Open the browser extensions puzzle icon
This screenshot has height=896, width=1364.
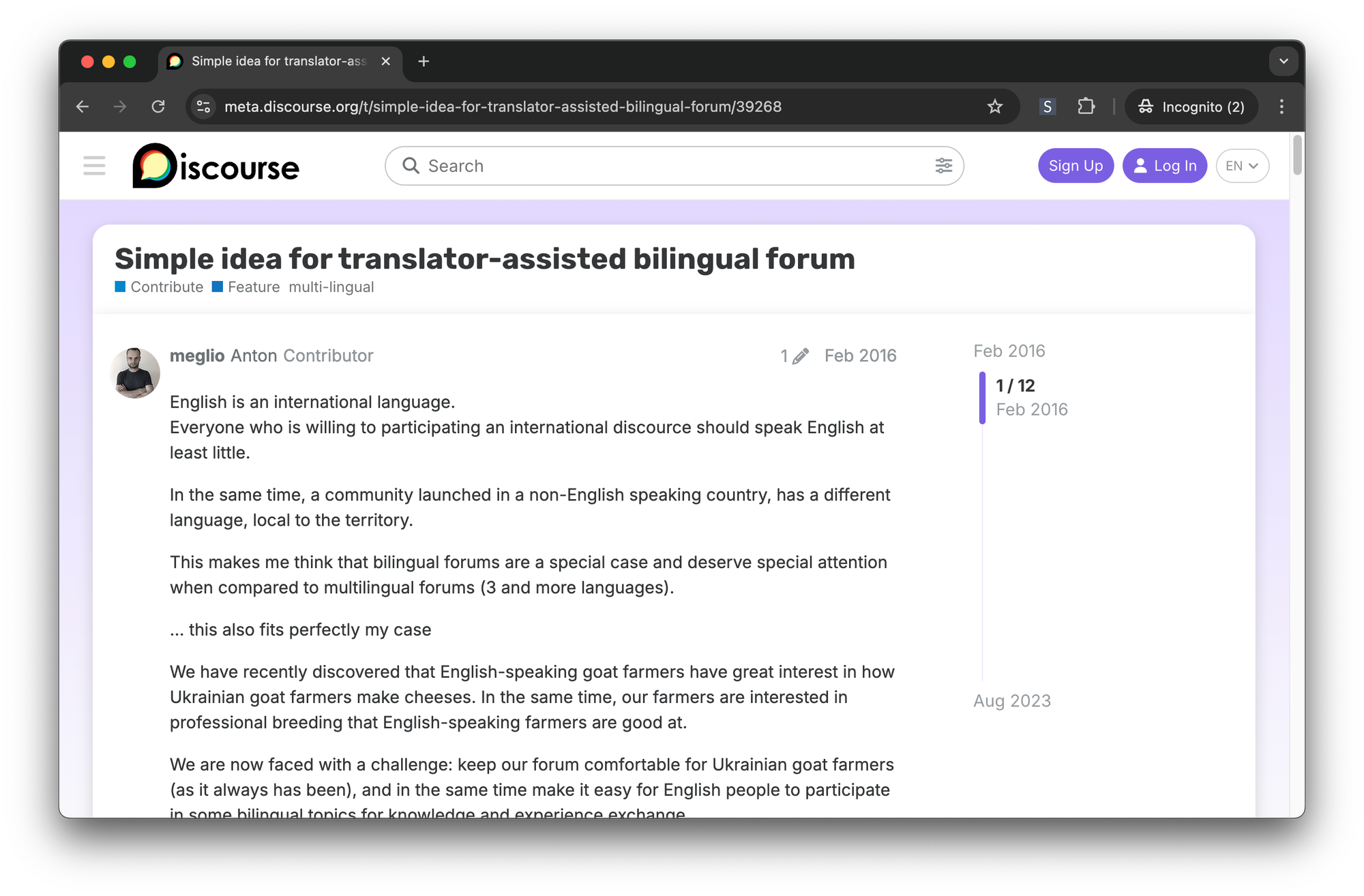coord(1086,106)
